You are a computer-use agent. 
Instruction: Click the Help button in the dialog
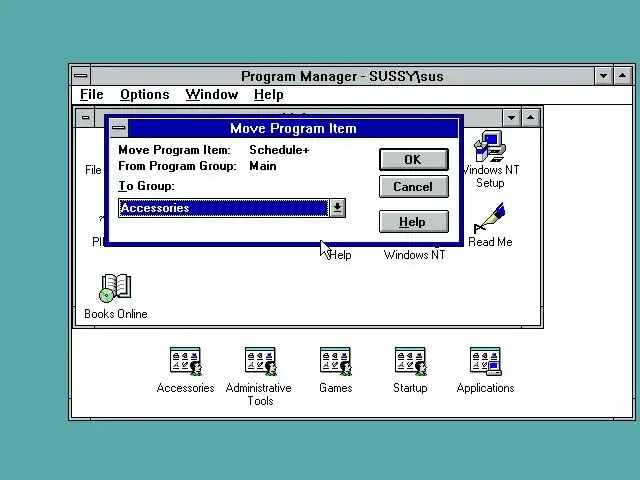click(413, 222)
